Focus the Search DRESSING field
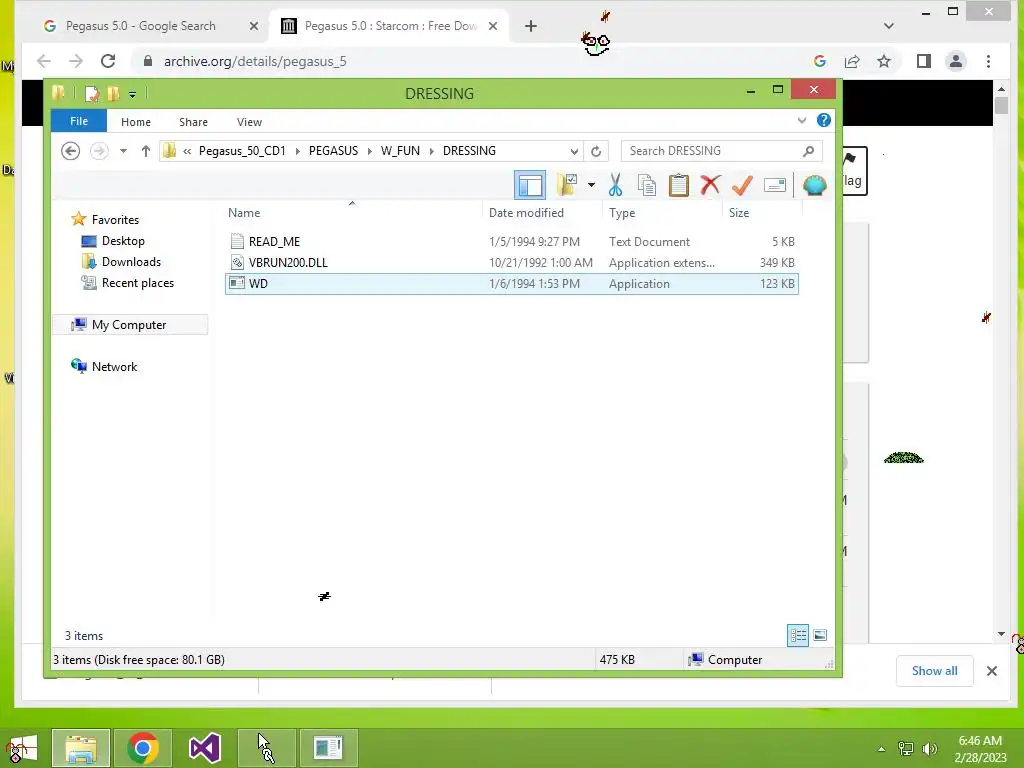Screen dimensions: 1024x768 coord(722,151)
